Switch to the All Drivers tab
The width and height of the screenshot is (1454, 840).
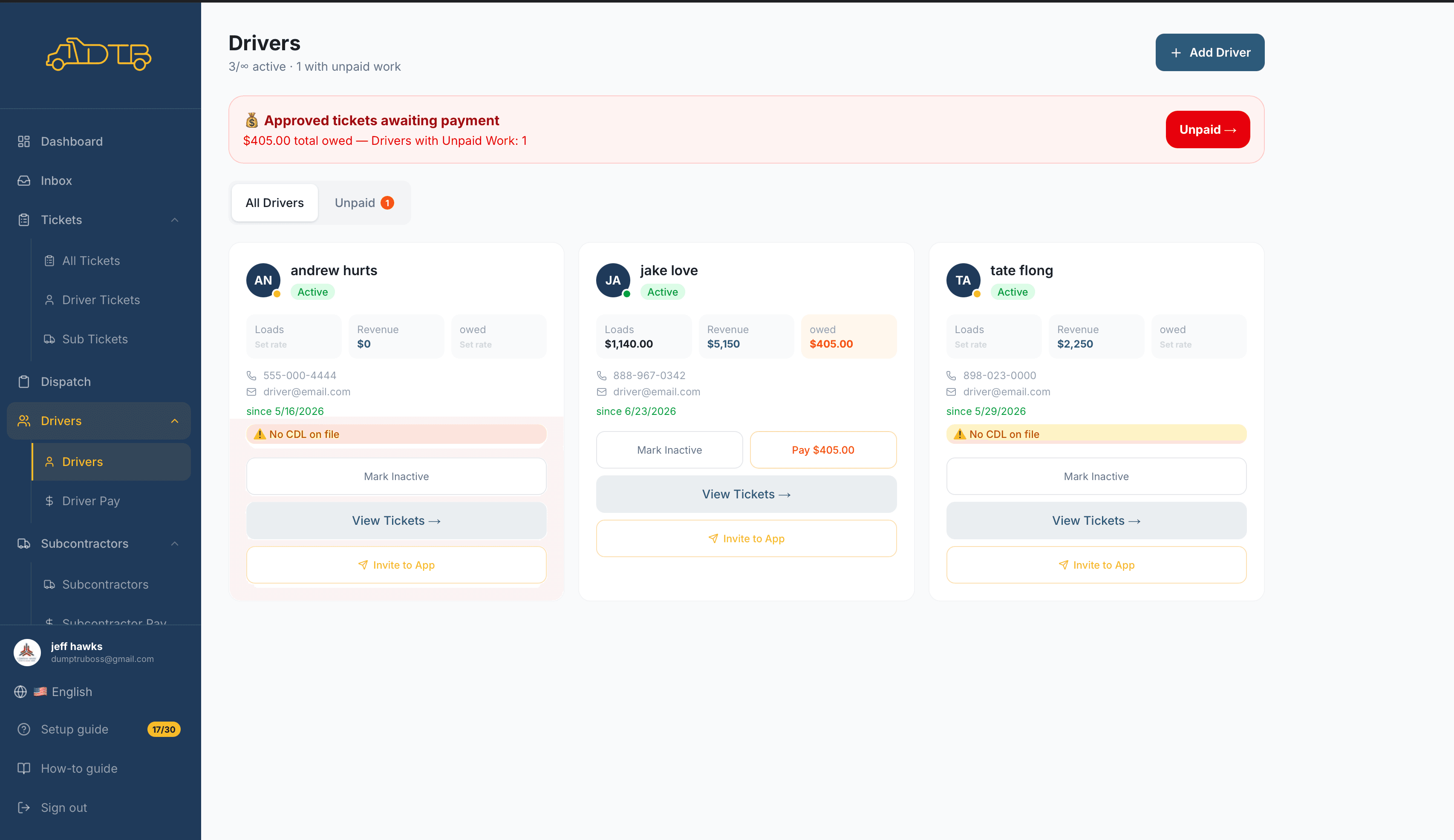[x=274, y=202]
